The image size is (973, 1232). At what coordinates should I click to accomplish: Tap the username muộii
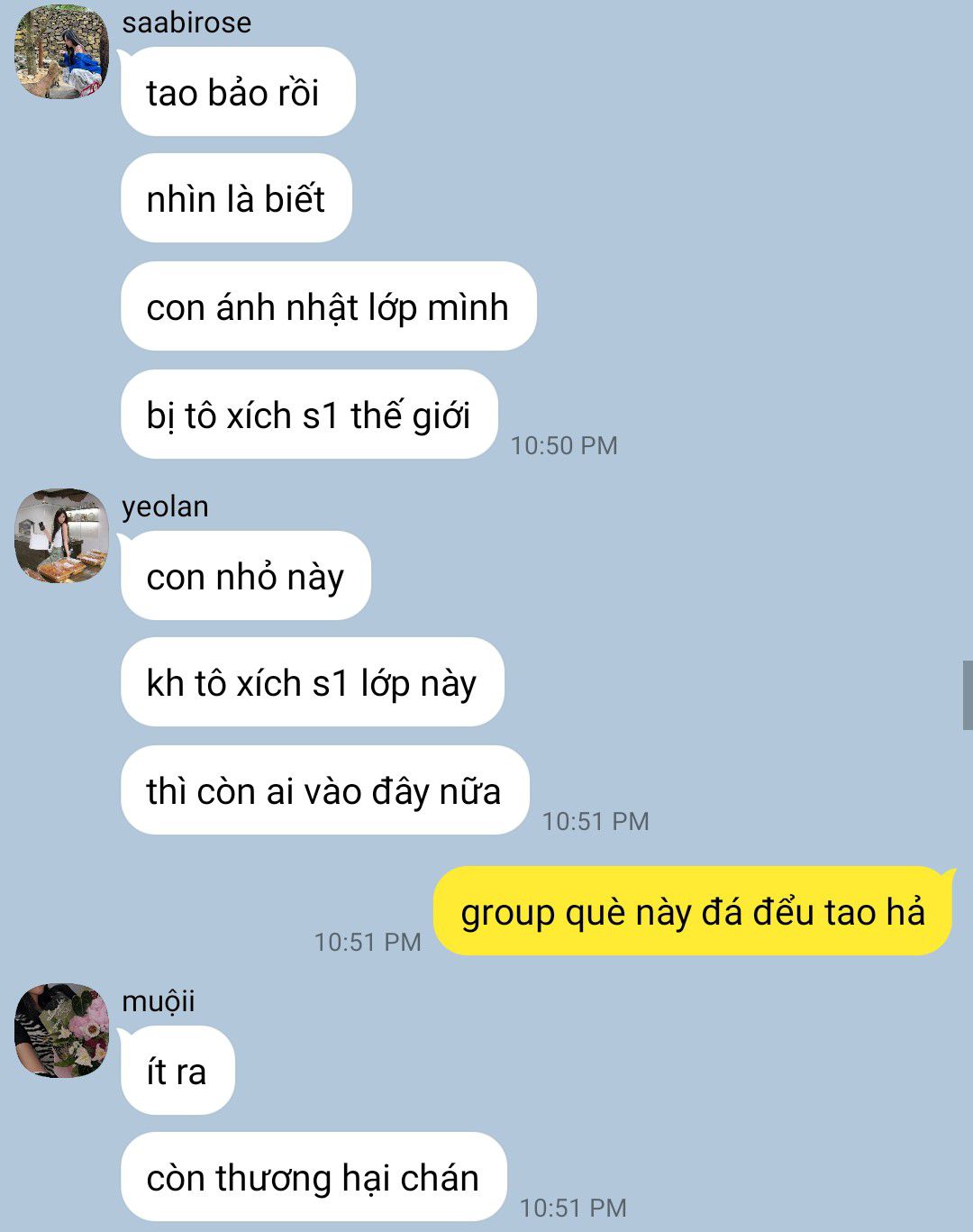(159, 1000)
